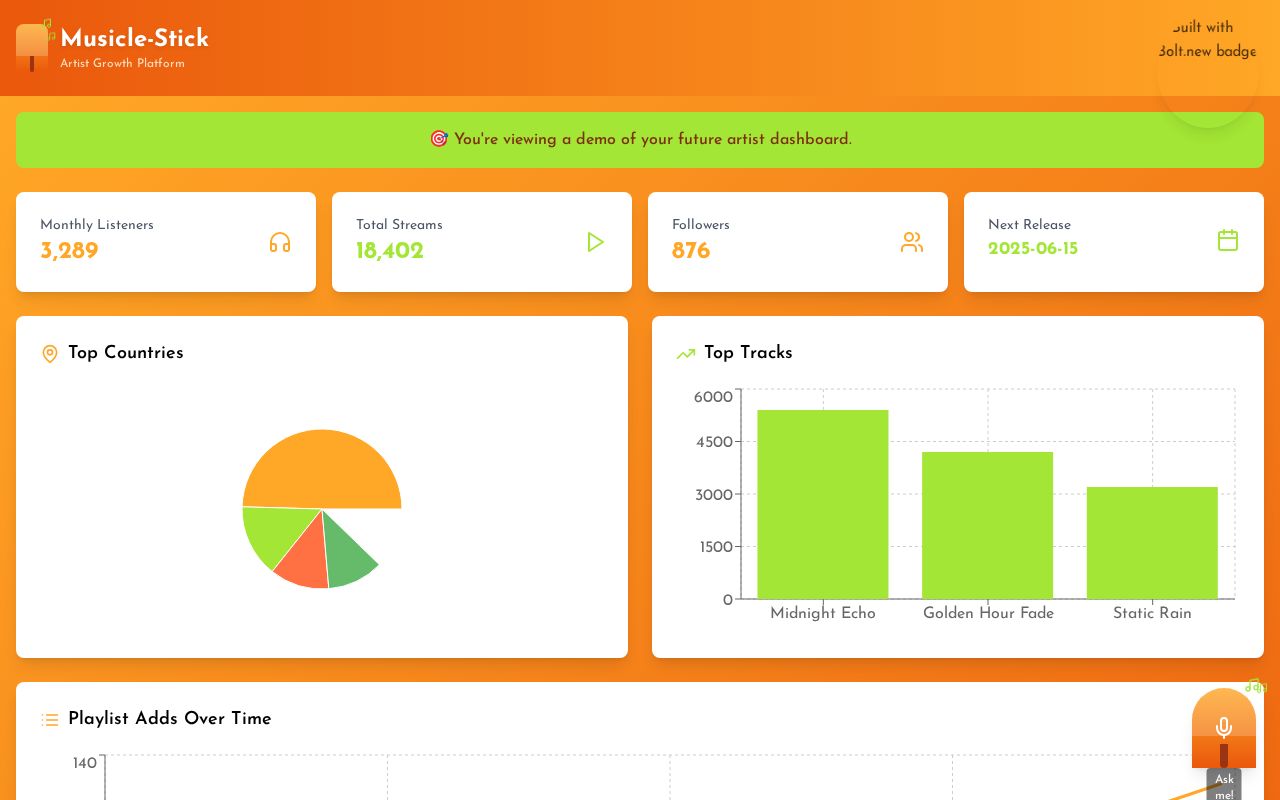Click the headphones icon in Monthly Listeners card
This screenshot has width=1280, height=800.
[280, 242]
